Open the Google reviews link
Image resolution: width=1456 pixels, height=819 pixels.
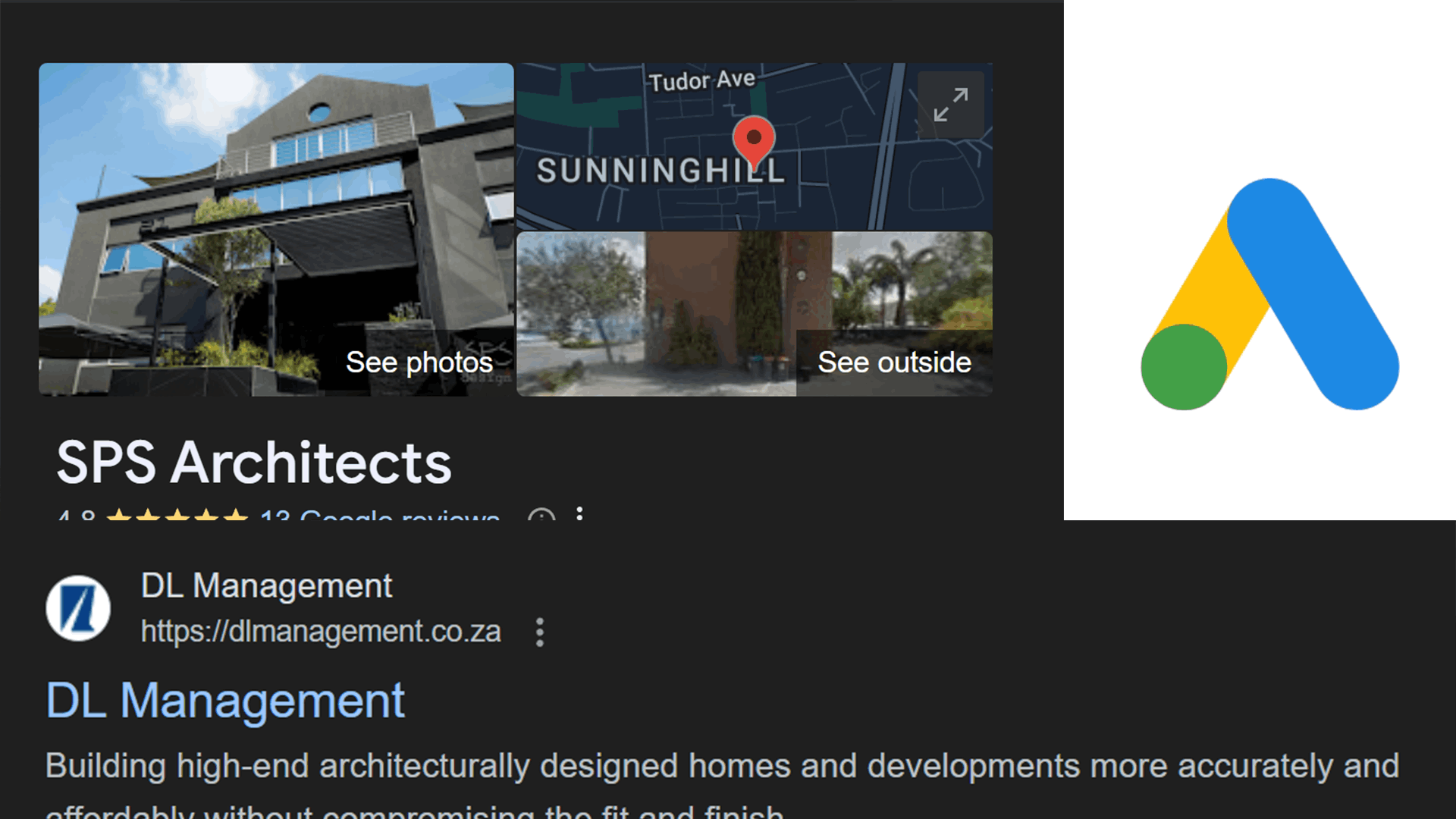379,515
